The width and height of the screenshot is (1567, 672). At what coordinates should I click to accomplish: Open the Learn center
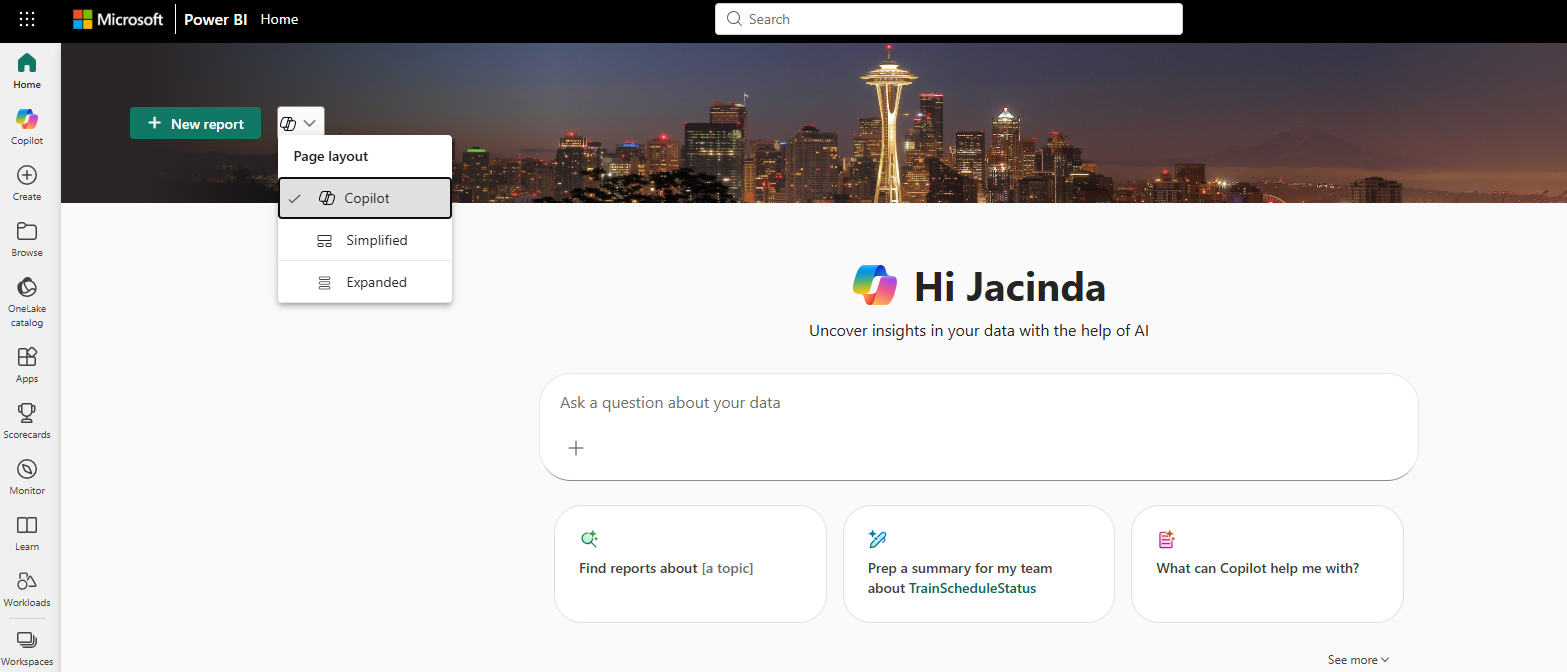(x=27, y=532)
